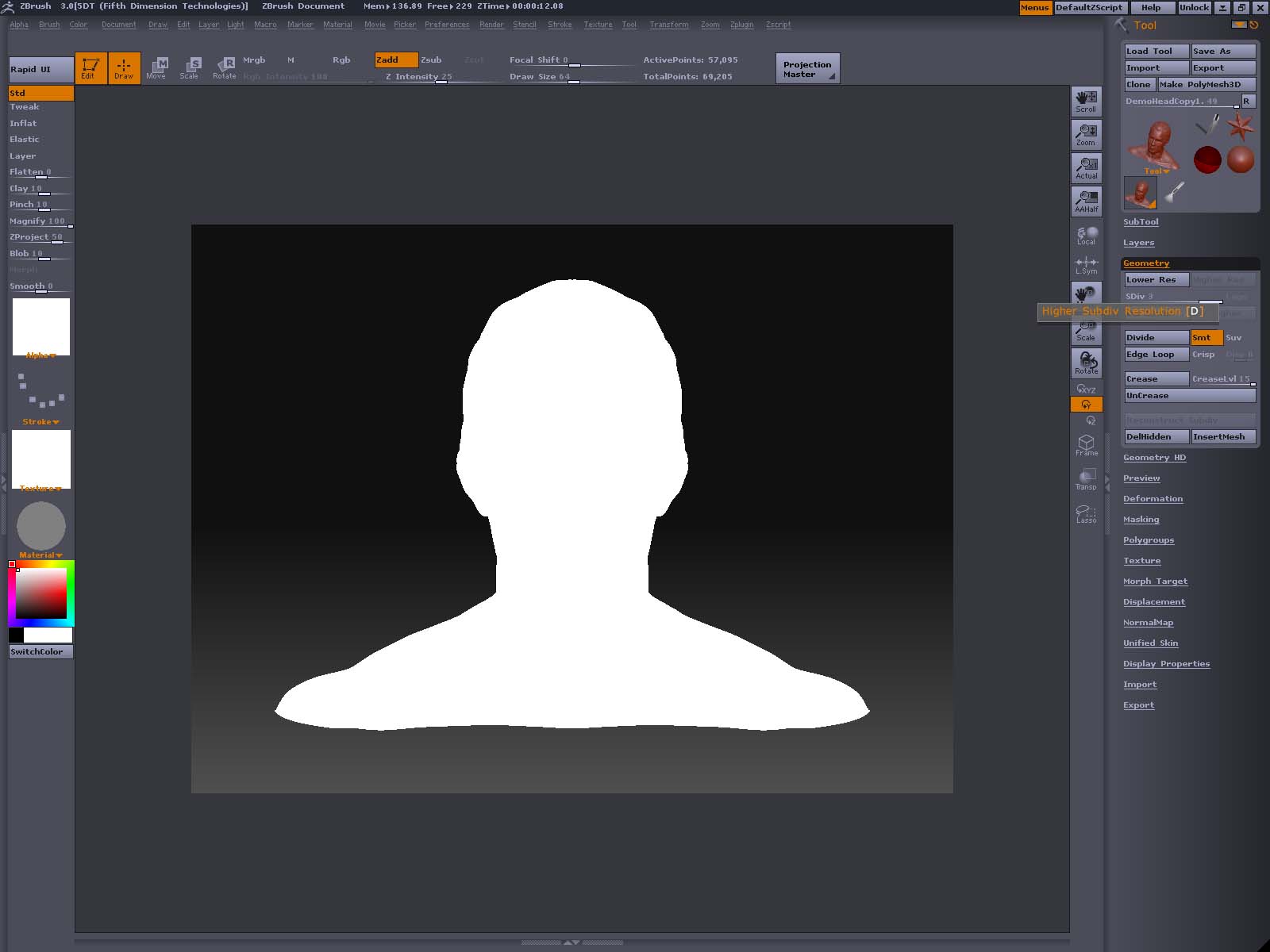Open the Stroke type picker
Viewport: 1270px width, 952px height.
[41, 393]
